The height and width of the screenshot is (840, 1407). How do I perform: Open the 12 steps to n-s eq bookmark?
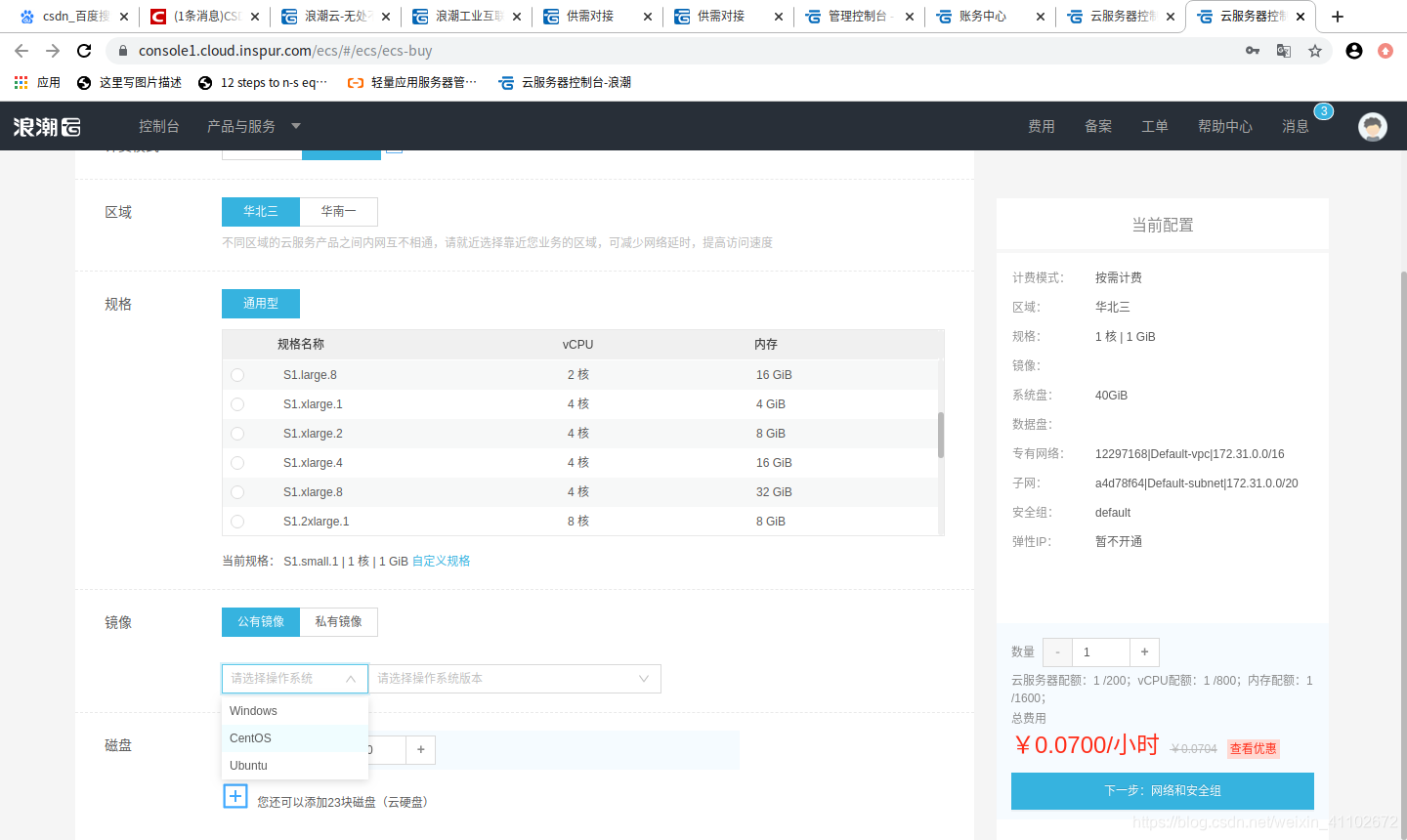263,83
